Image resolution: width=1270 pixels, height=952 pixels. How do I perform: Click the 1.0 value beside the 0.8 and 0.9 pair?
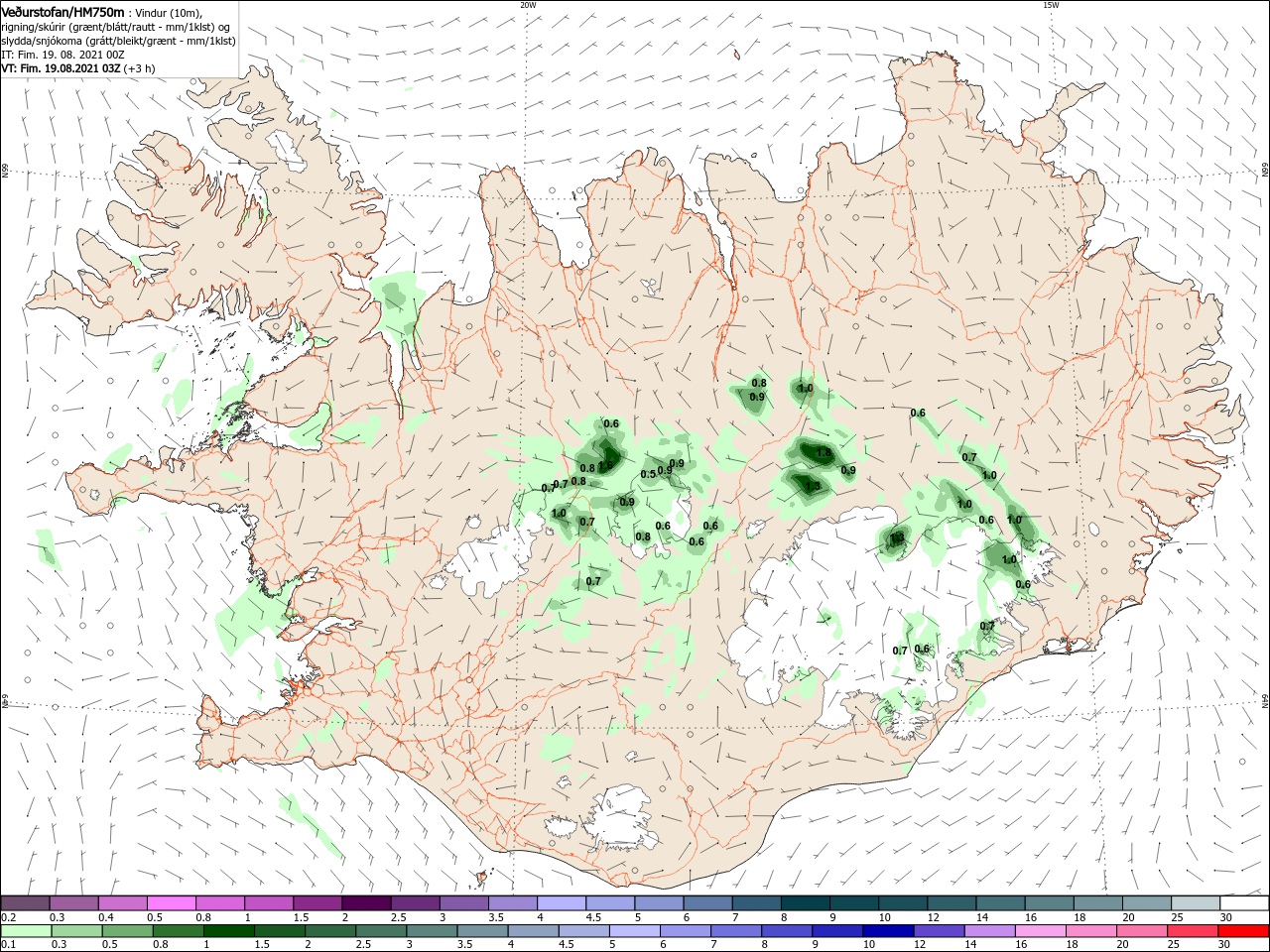[x=806, y=389]
